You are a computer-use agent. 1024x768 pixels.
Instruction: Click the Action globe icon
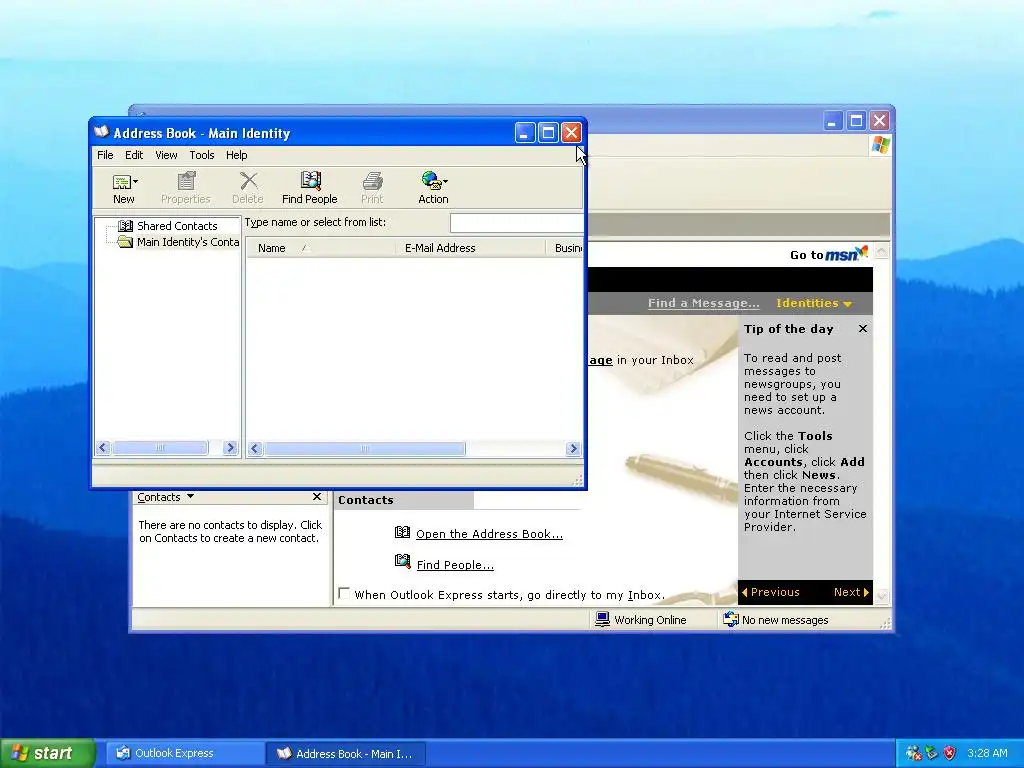(x=430, y=181)
